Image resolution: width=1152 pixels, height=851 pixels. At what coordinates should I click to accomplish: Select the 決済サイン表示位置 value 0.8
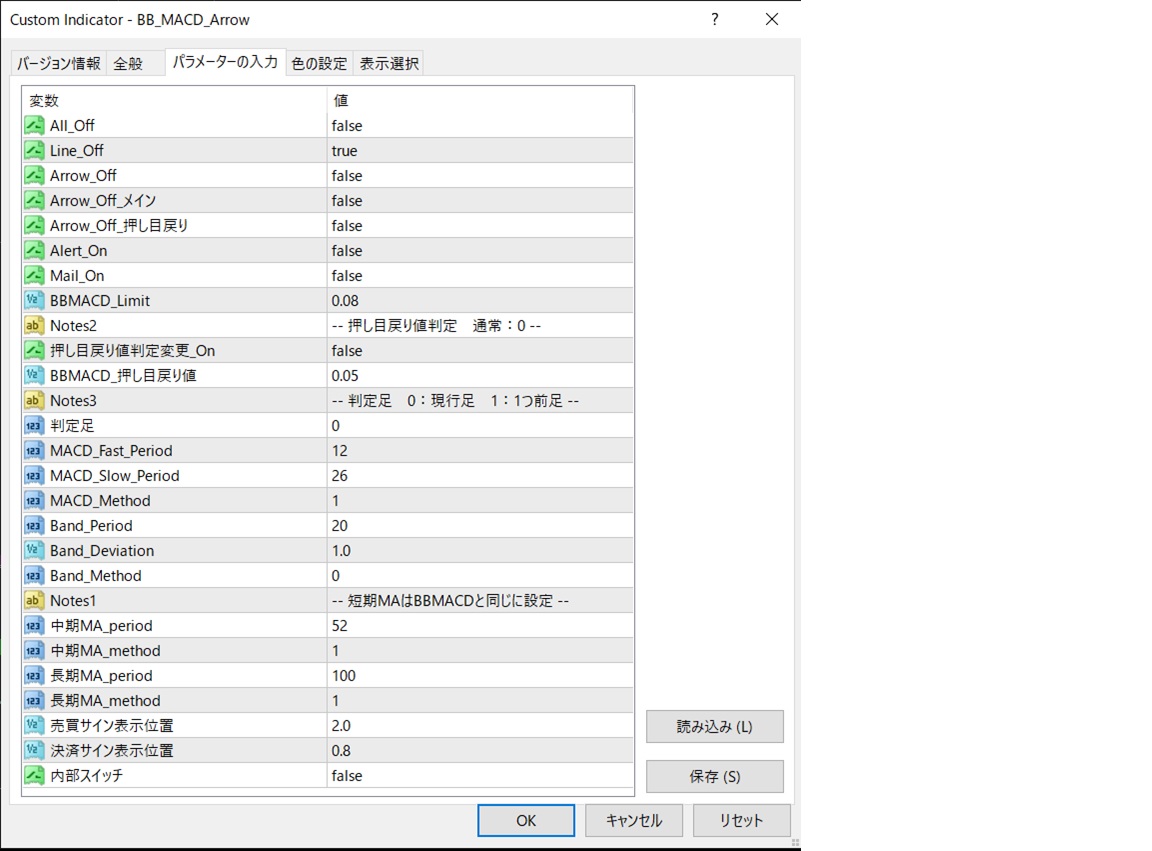pyautogui.click(x=480, y=750)
